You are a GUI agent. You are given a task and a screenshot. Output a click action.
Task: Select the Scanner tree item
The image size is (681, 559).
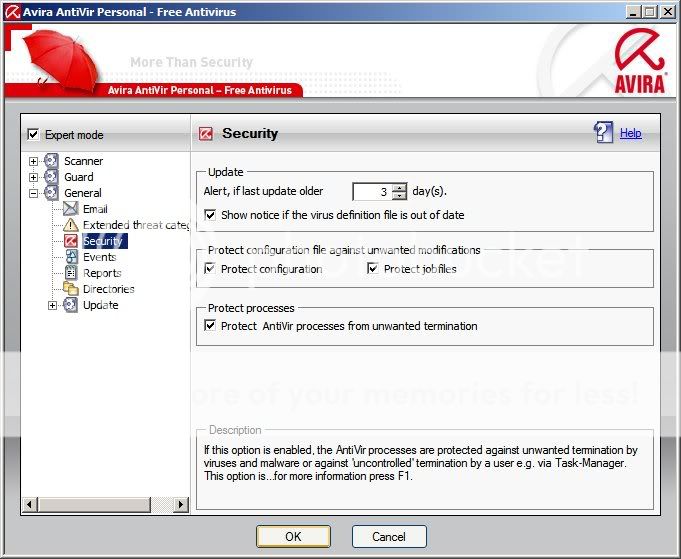tap(83, 161)
